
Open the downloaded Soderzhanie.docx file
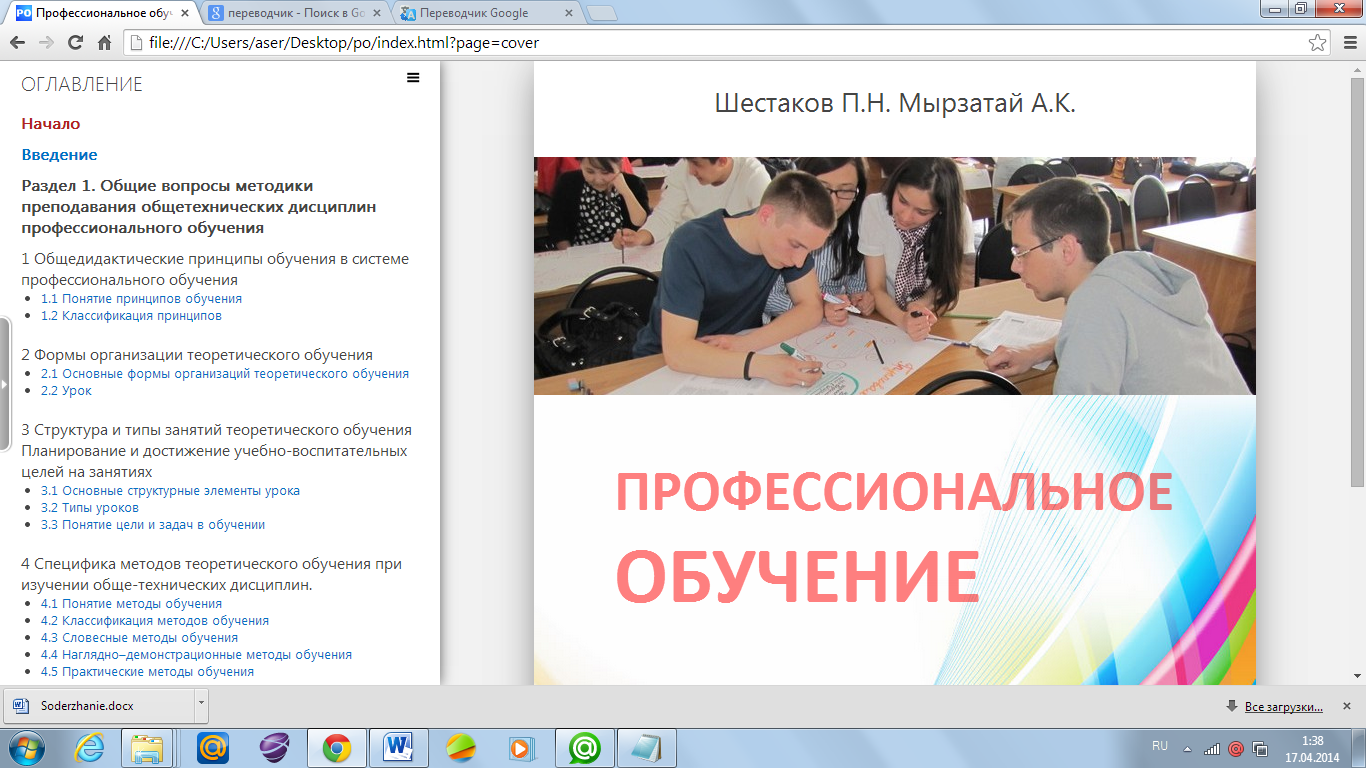(x=98, y=706)
